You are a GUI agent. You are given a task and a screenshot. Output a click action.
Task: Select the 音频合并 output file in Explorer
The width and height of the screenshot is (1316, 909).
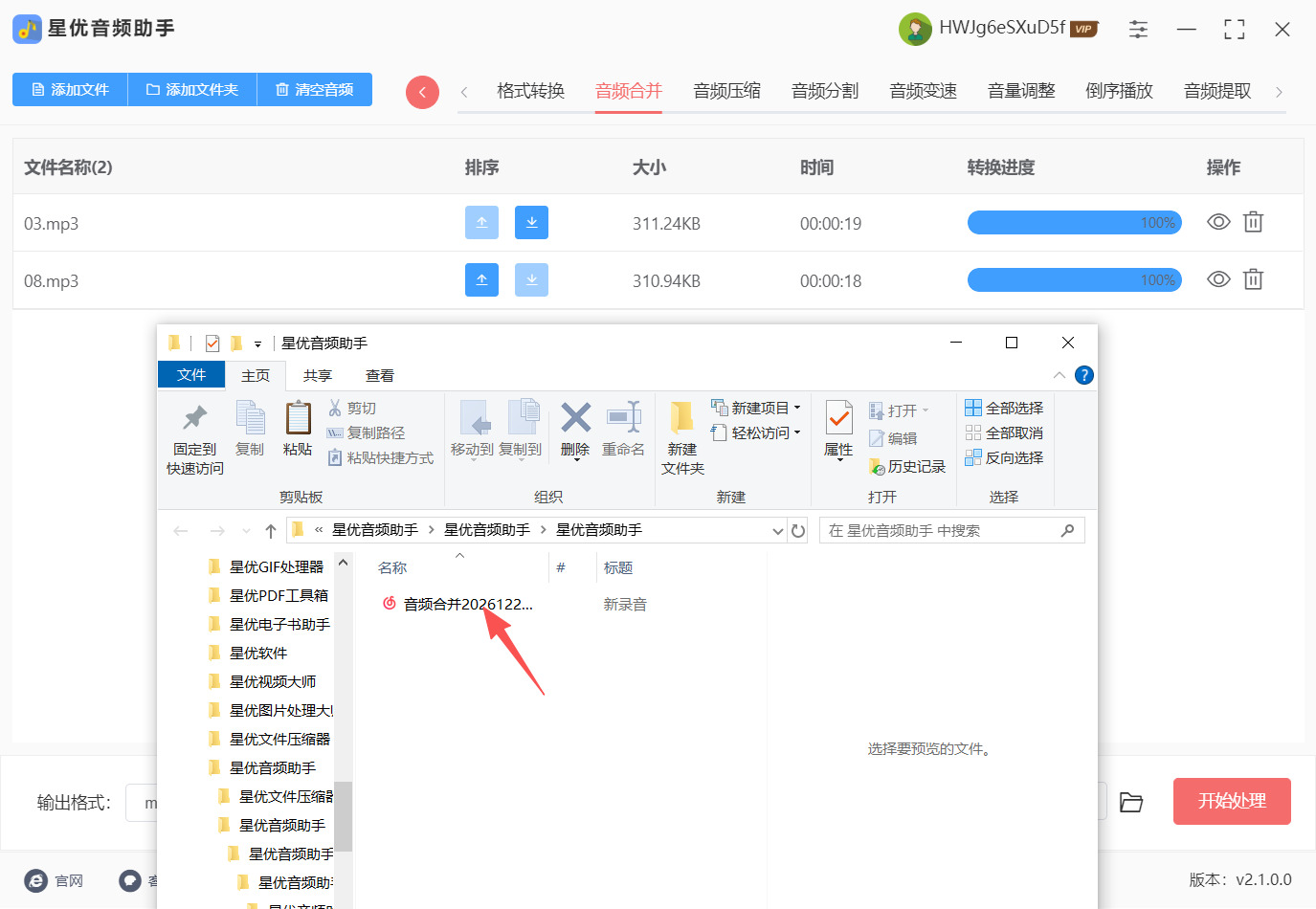[x=457, y=605]
